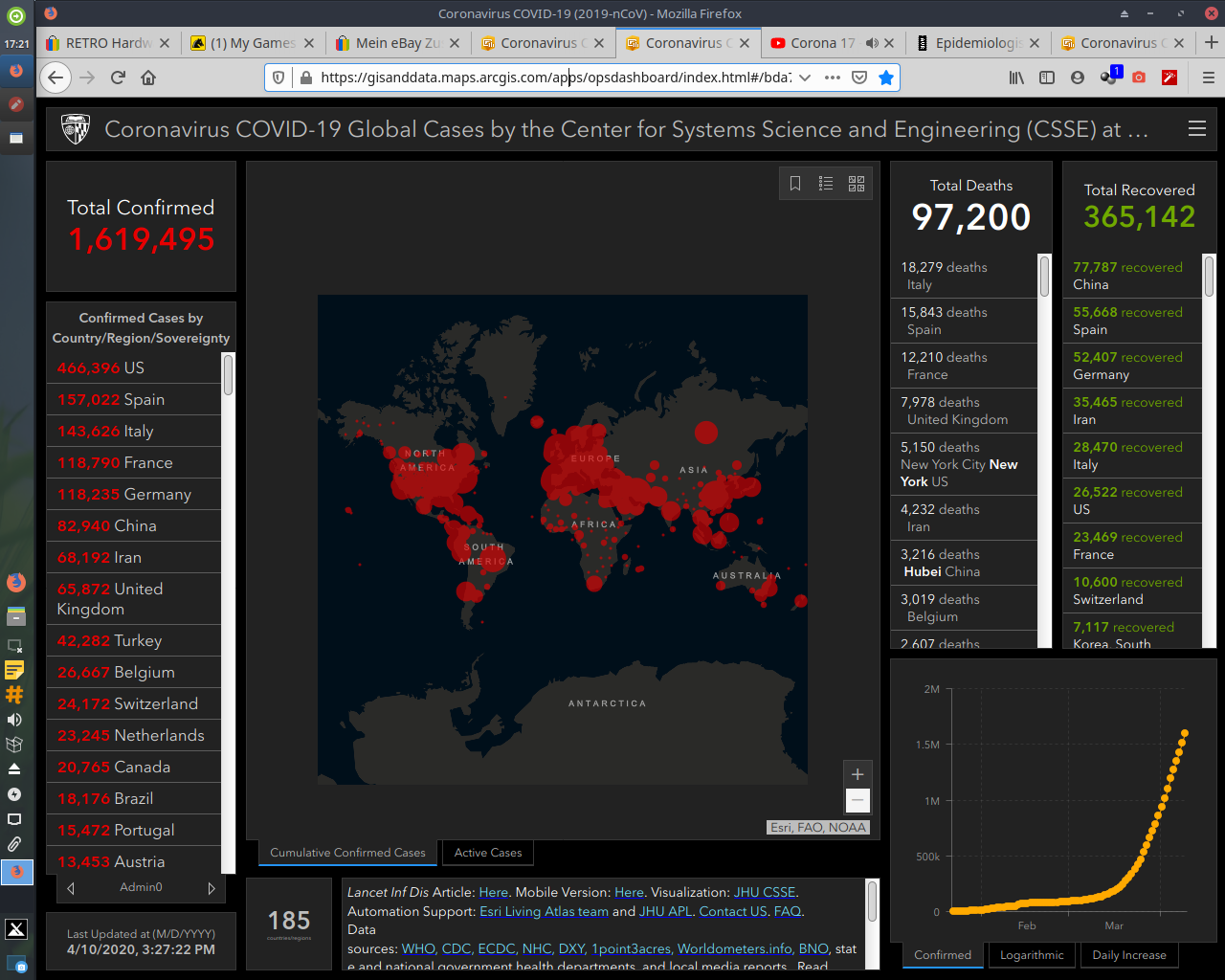Viewport: 1225px width, 980px height.
Task: Click the deaths list scrollbar
Action: [x=1044, y=277]
